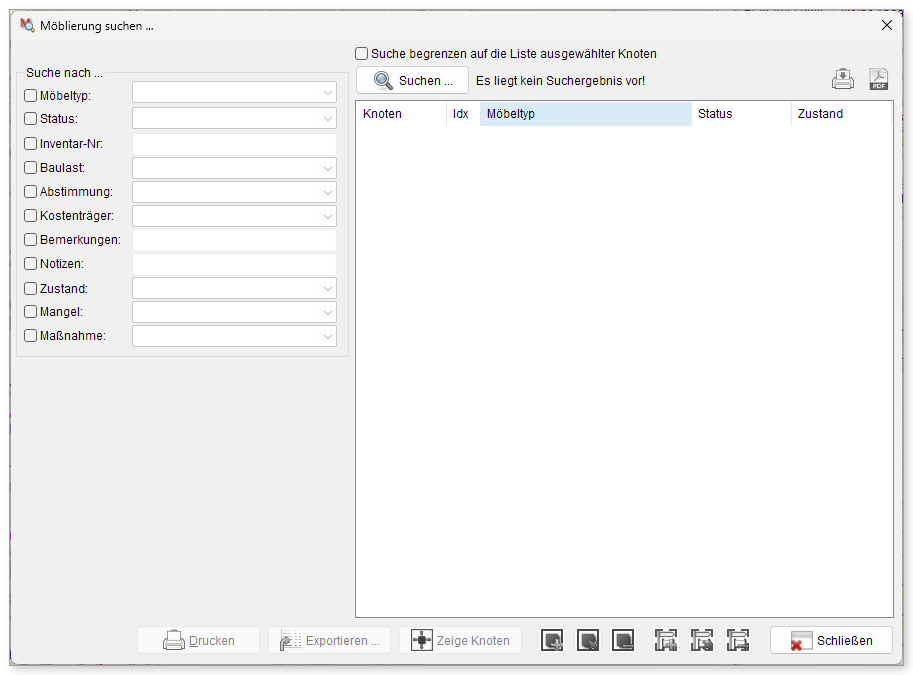Click the signpost icon with minus sign
The height and width of the screenshot is (675, 913).
738,640
